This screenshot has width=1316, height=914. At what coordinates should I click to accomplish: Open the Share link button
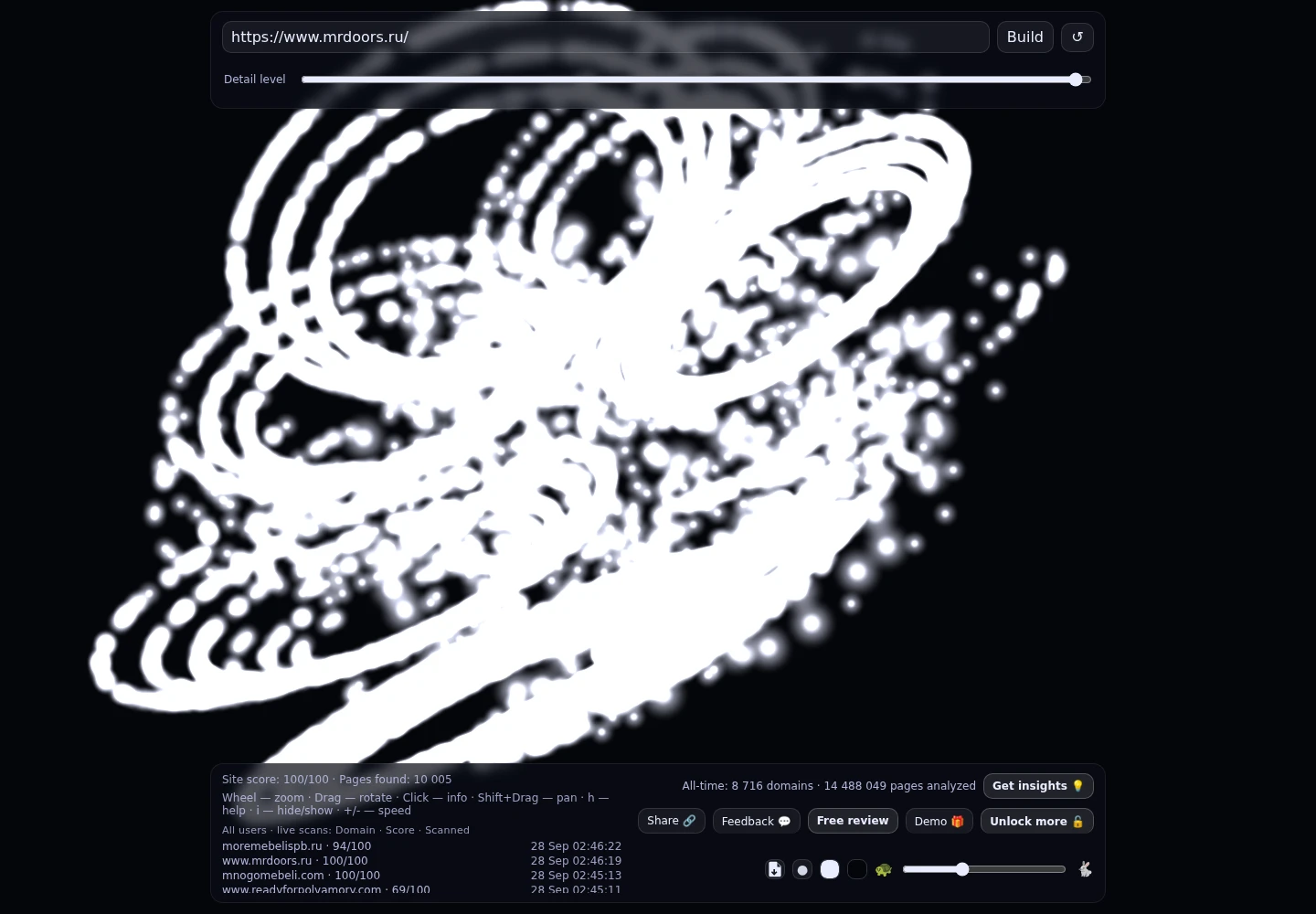[672, 821]
